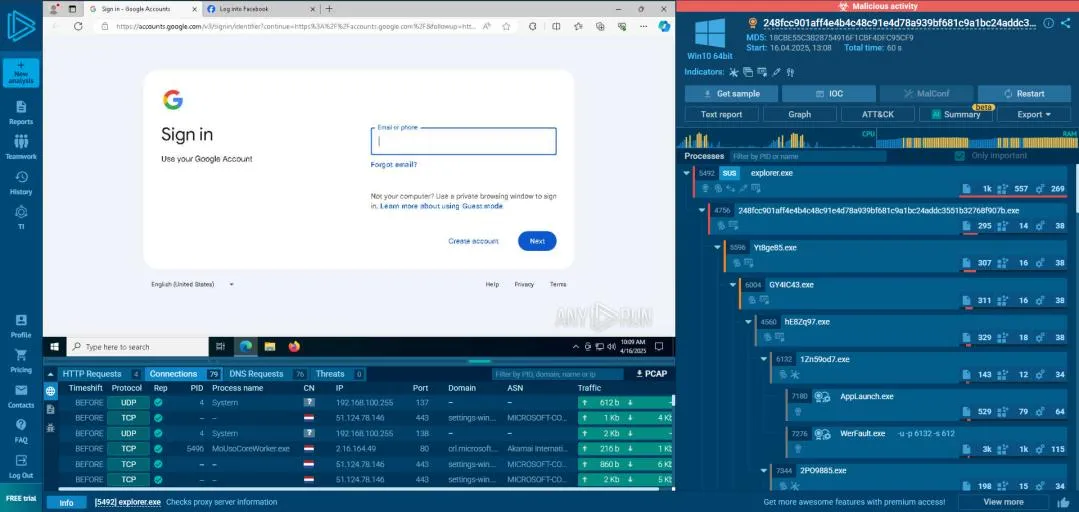Open the Teamwork section icon
The height and width of the screenshot is (512, 1079).
click(21, 141)
